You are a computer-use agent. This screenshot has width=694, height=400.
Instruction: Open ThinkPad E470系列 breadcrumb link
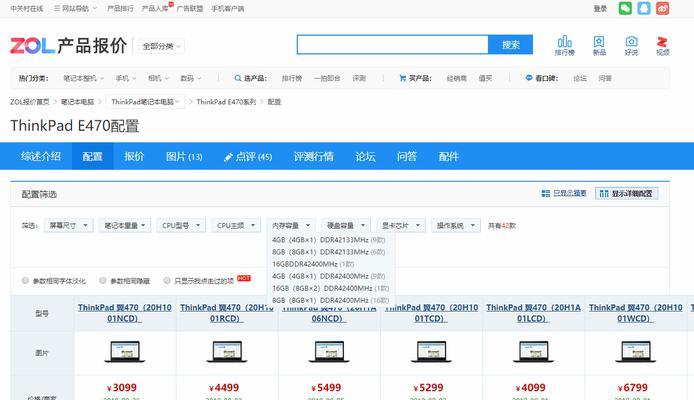(x=226, y=102)
